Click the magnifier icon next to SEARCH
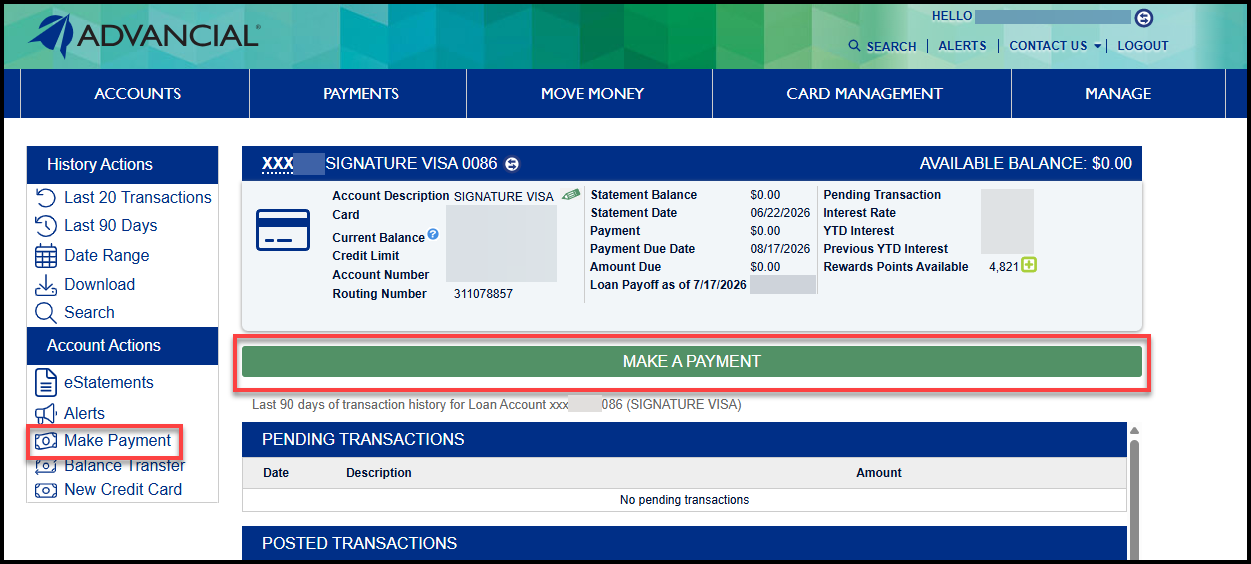The width and height of the screenshot is (1251, 564). tap(854, 46)
